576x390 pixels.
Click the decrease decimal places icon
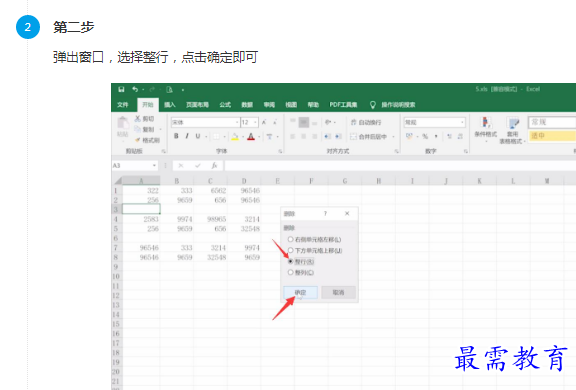(460, 136)
